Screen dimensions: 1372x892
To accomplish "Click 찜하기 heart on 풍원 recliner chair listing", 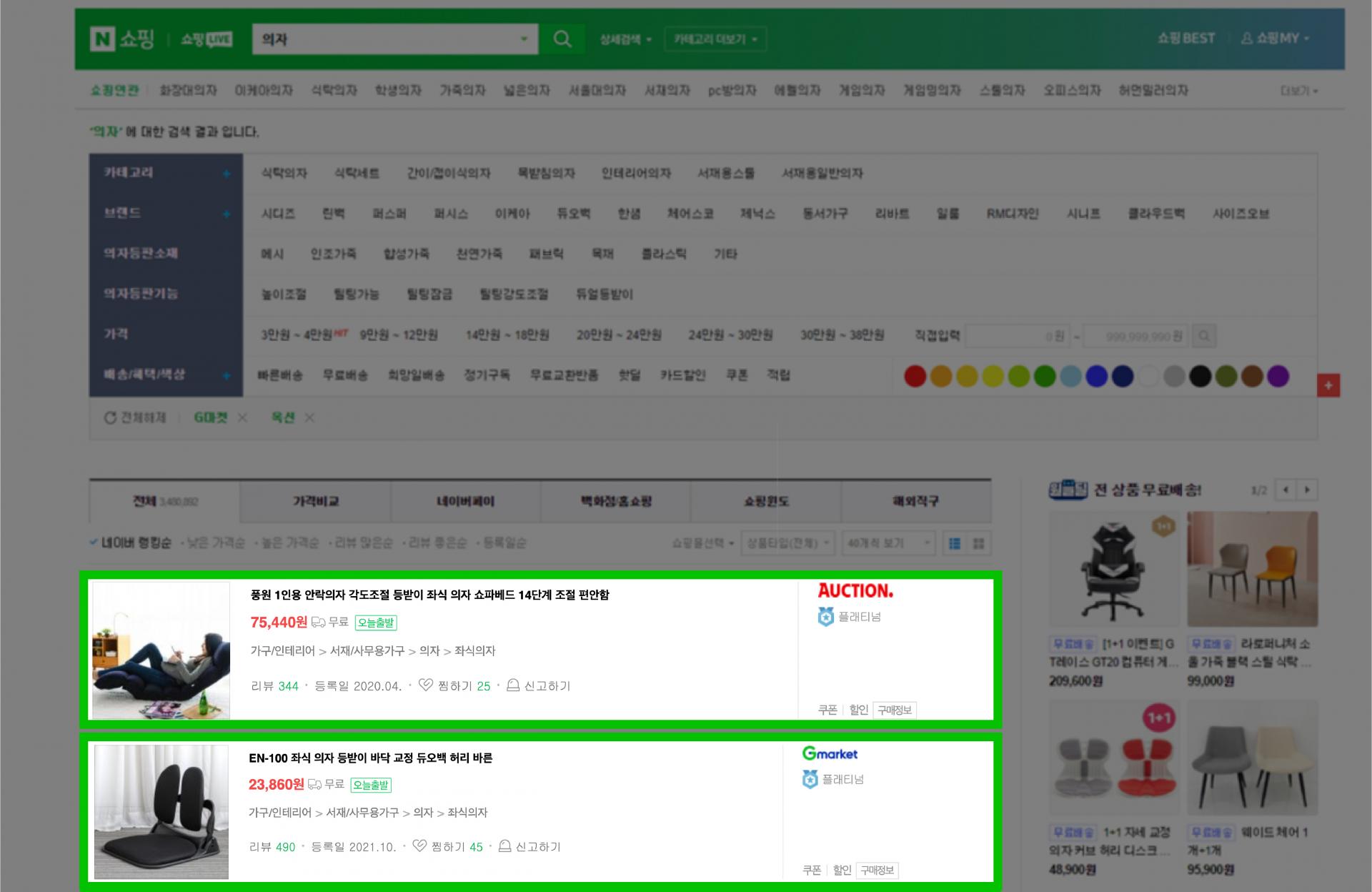I will pos(426,685).
